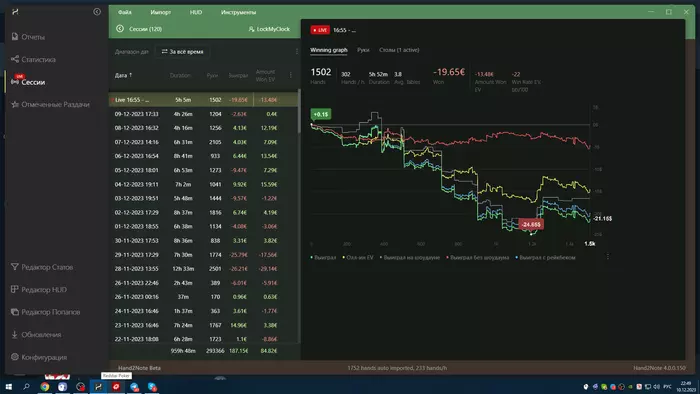Toggle Олл-ин EV series in legend
The image size is (700, 394).
coord(358,257)
